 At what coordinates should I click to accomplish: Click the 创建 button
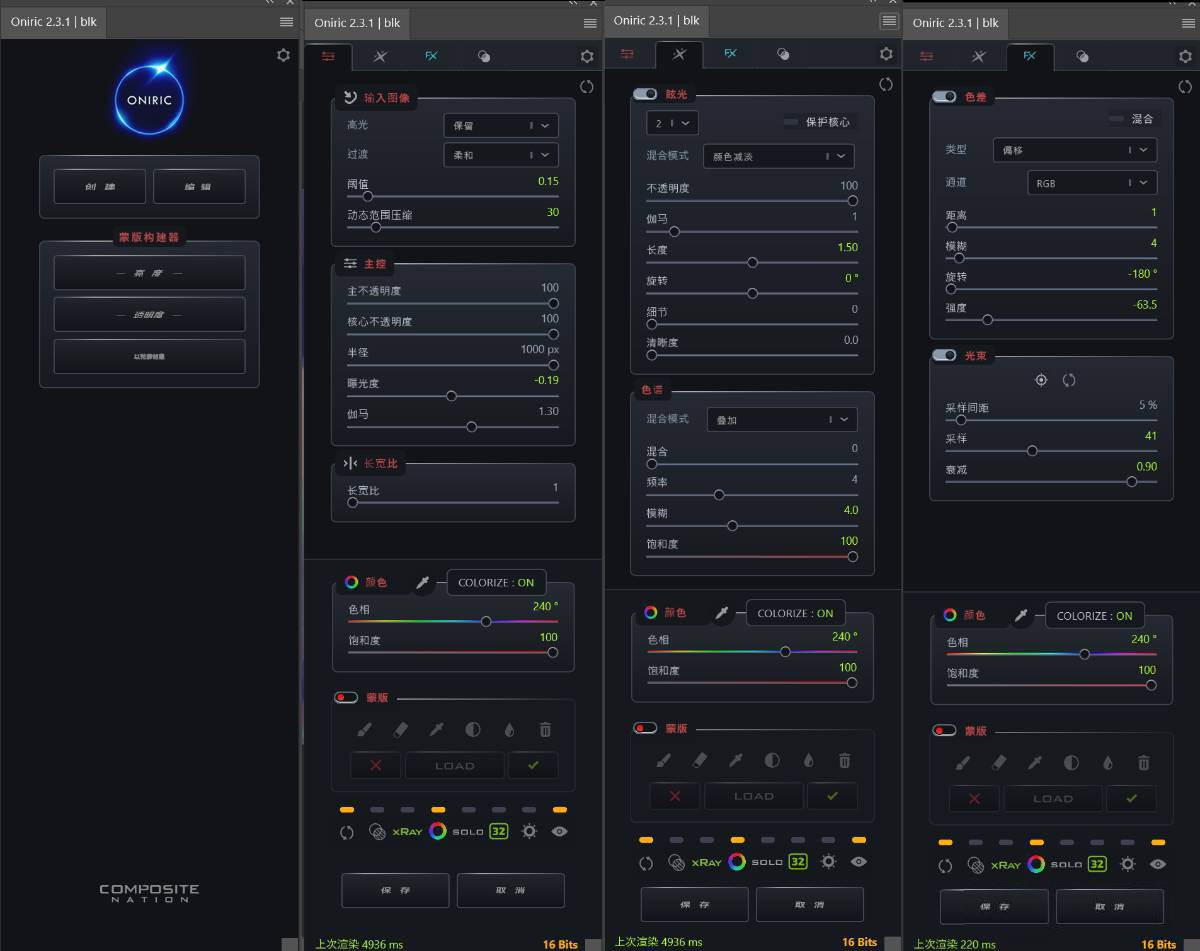click(99, 187)
